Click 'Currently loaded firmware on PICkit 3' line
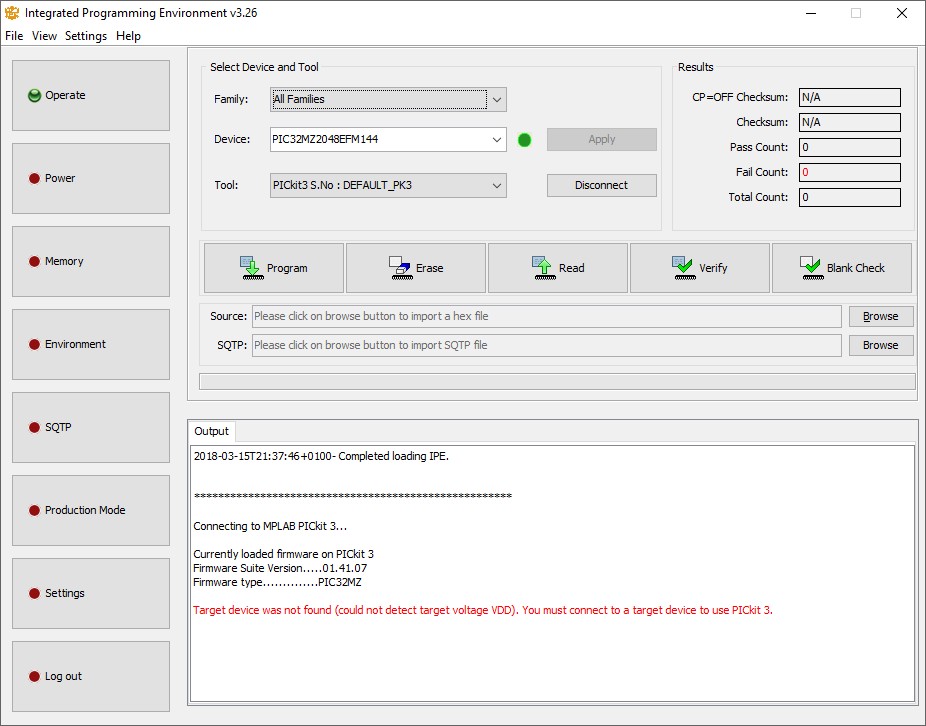The height and width of the screenshot is (726, 926). click(283, 554)
